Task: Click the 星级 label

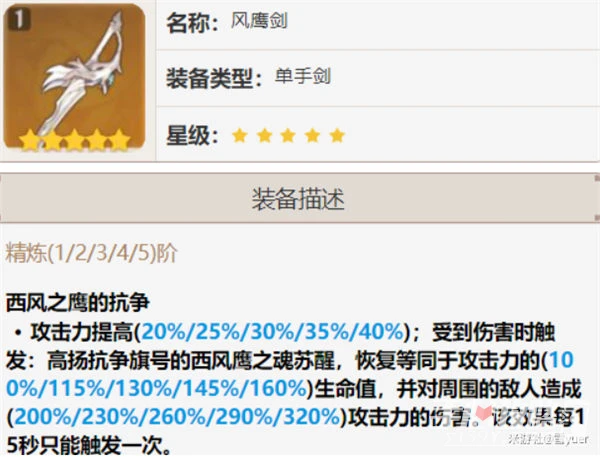Action: (192, 135)
